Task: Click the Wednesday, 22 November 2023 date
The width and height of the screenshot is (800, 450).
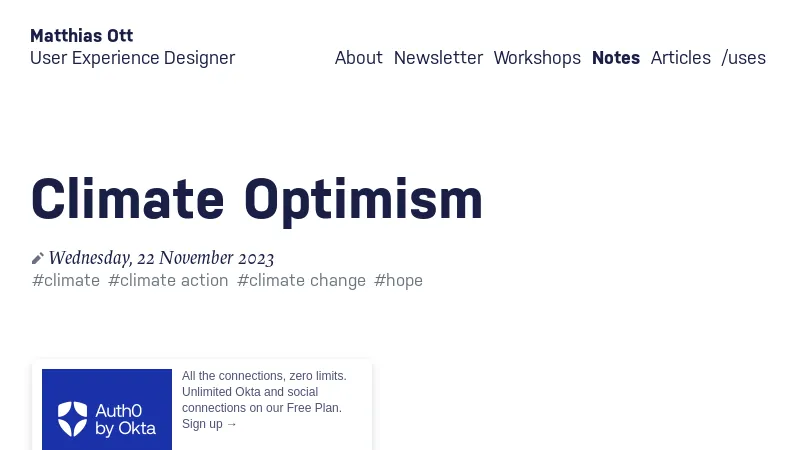Action: 161,259
